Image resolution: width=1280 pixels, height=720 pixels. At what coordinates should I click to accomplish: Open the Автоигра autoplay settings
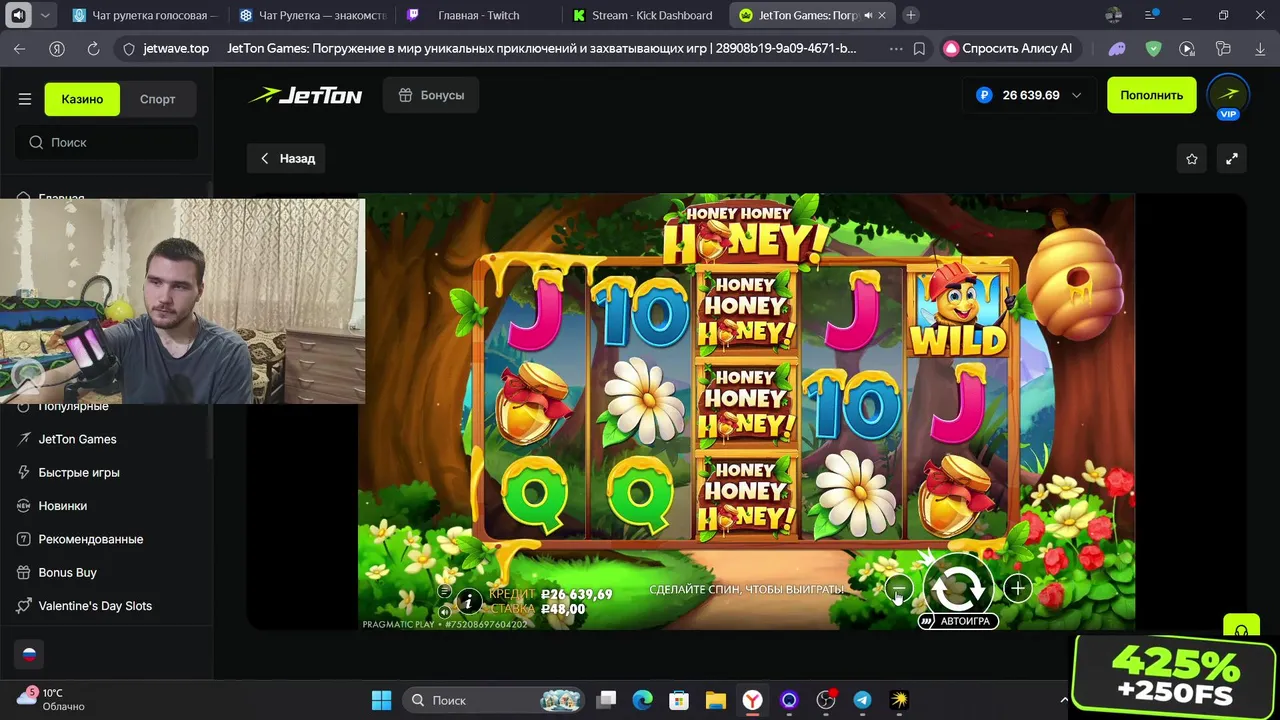(x=958, y=621)
